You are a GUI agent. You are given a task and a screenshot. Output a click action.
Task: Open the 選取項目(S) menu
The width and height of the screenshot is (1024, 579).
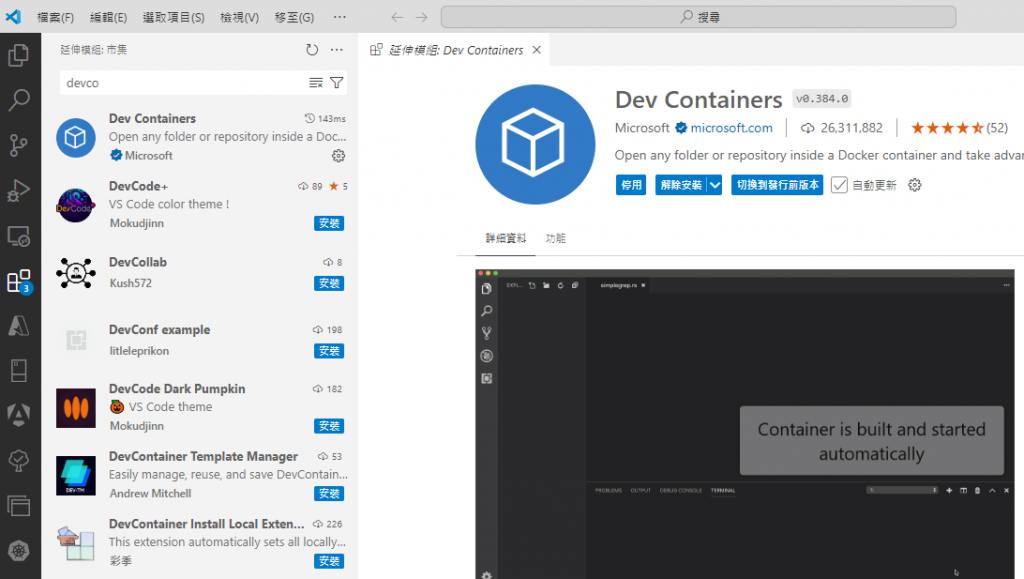(174, 17)
